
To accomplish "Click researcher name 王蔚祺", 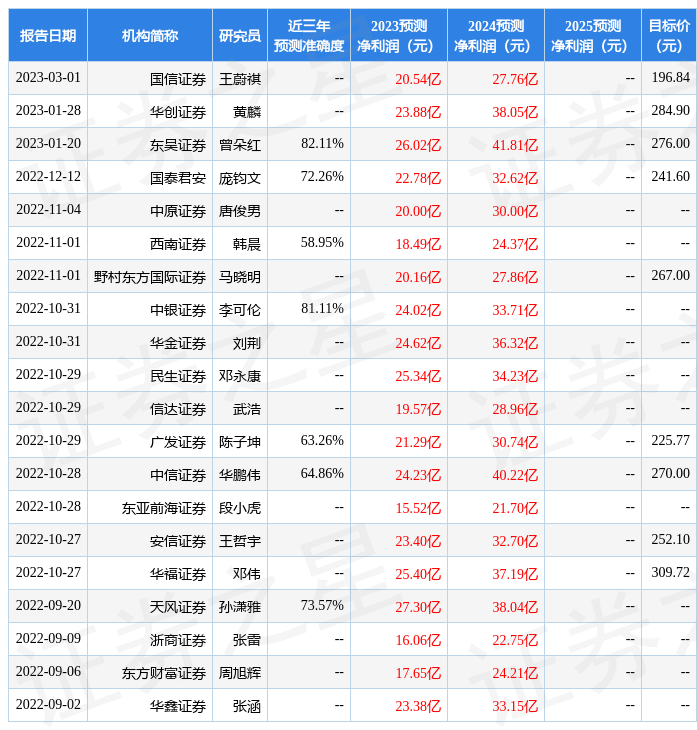I will [x=240, y=79].
